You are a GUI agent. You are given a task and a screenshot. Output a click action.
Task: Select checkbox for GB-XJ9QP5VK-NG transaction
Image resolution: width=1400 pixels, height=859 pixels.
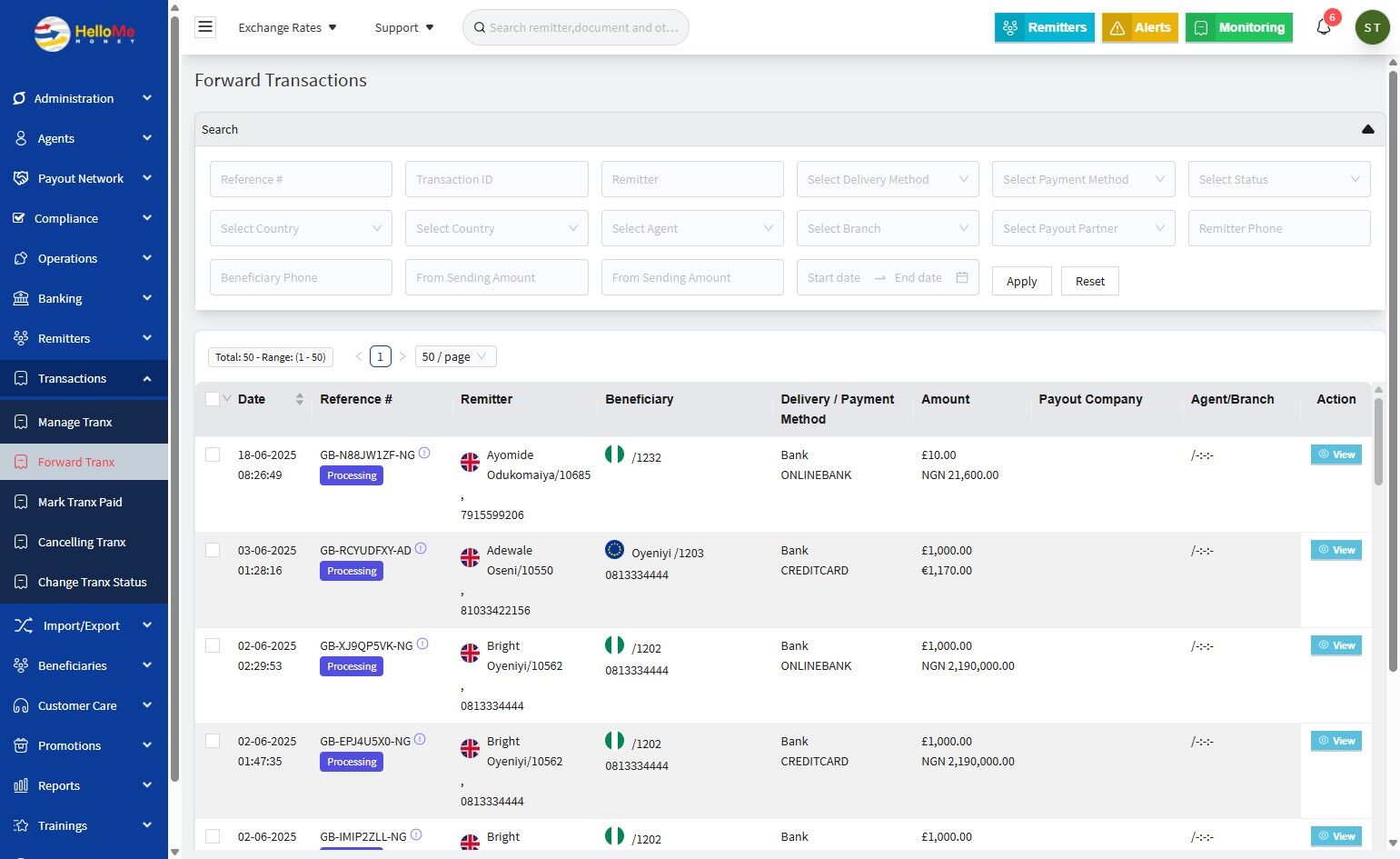(213, 645)
